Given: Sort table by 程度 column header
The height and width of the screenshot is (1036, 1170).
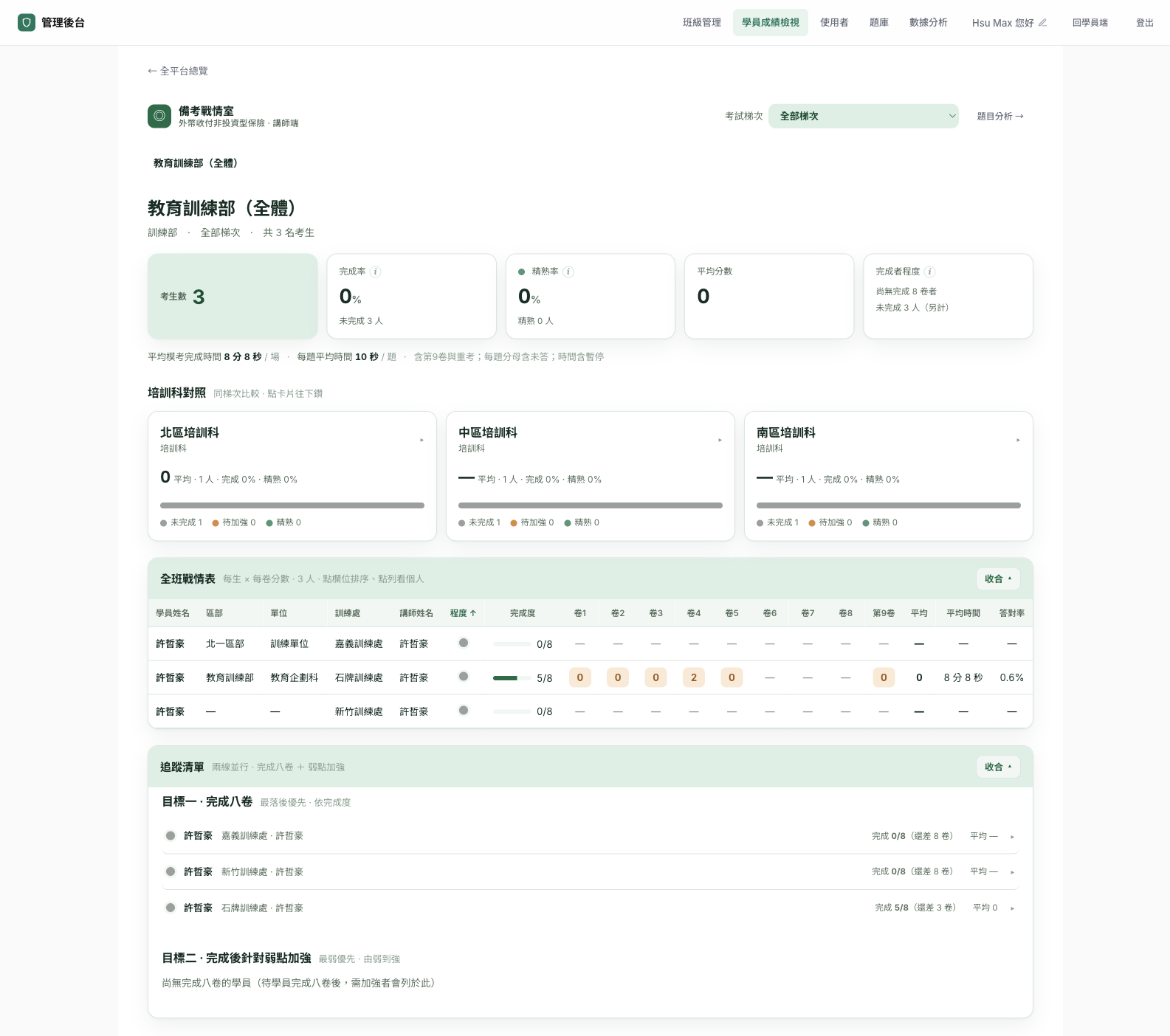Looking at the screenshot, I should tap(463, 613).
